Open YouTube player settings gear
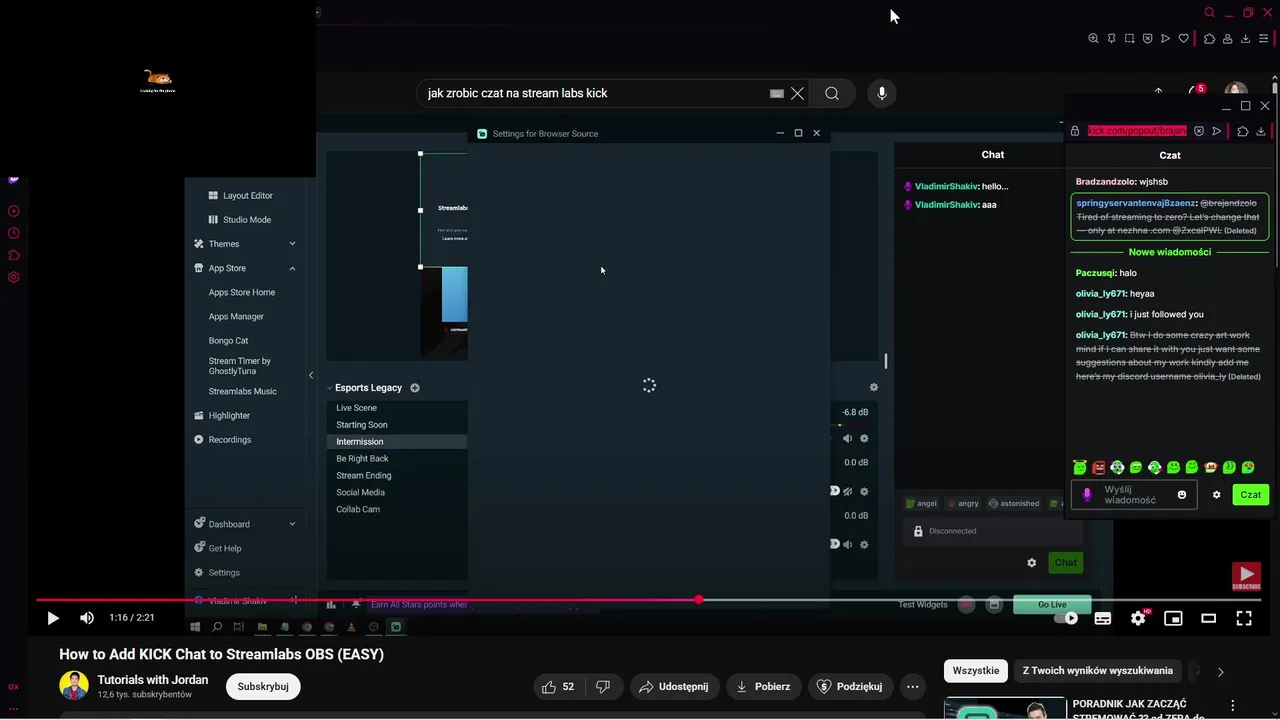 tap(1138, 618)
